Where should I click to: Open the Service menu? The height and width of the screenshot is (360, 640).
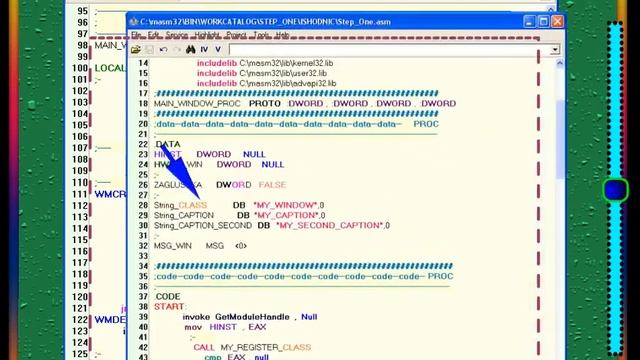point(177,35)
